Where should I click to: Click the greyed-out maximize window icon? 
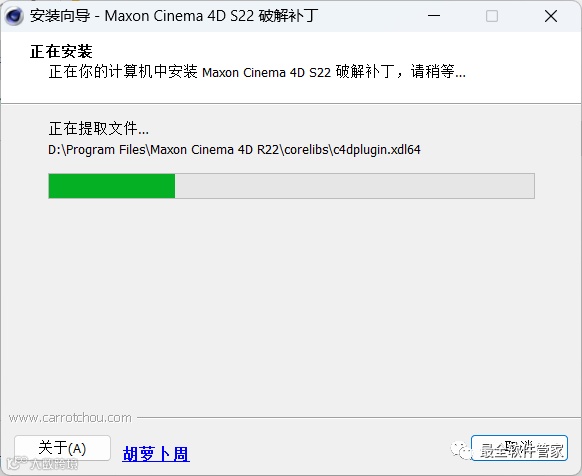point(492,16)
